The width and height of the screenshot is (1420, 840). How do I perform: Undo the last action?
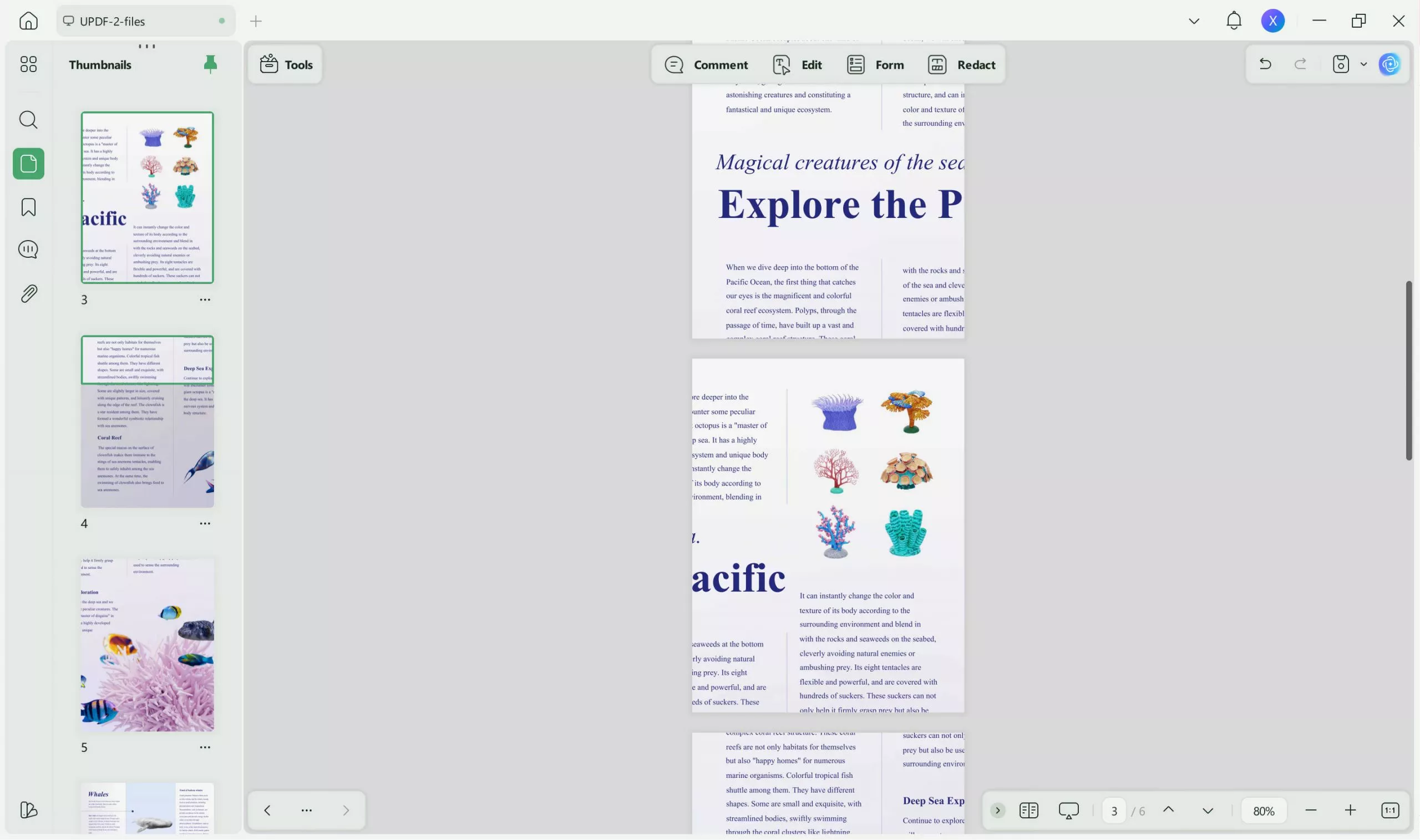click(x=1265, y=63)
